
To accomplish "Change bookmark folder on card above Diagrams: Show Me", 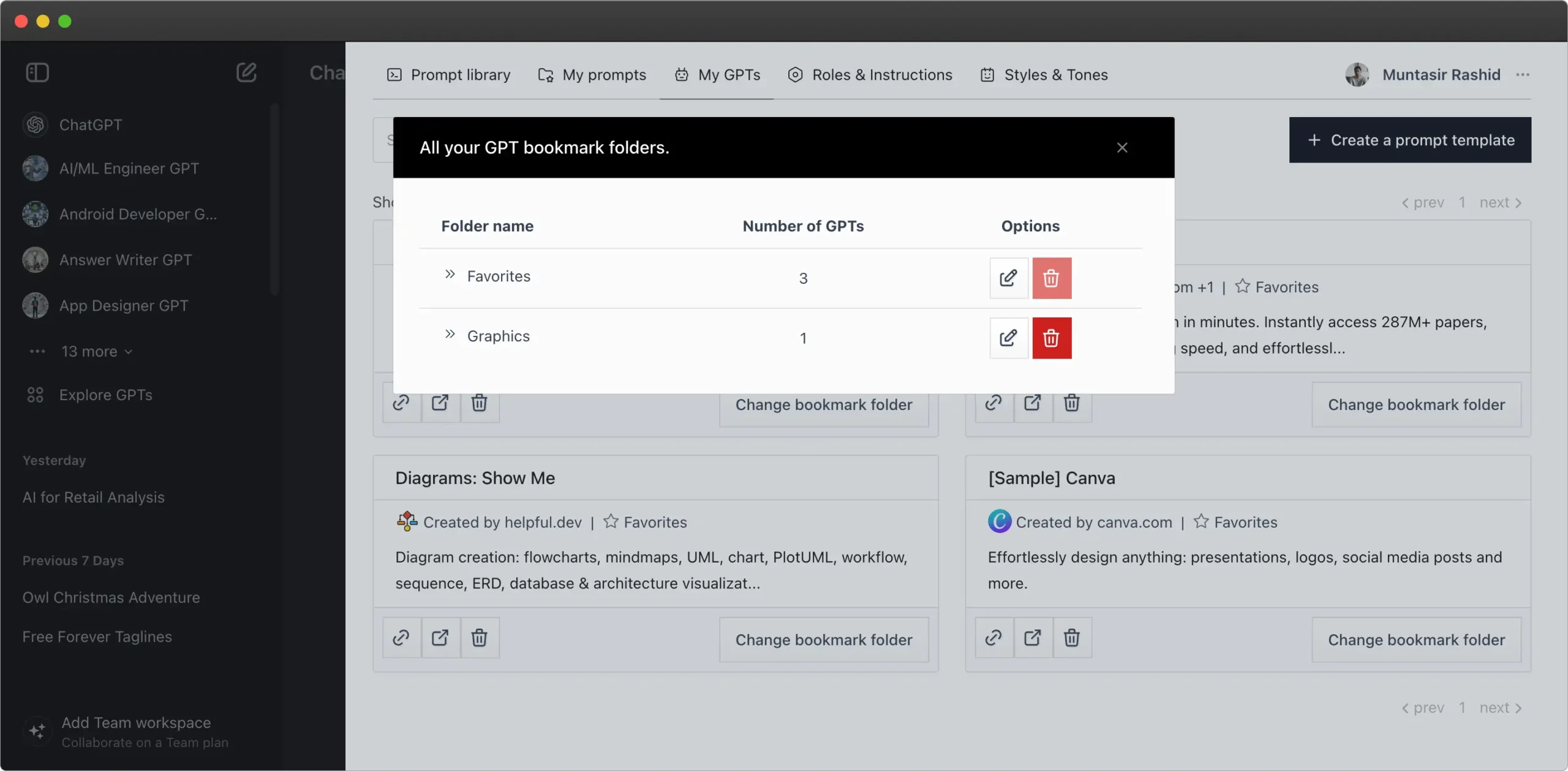I will [824, 409].
